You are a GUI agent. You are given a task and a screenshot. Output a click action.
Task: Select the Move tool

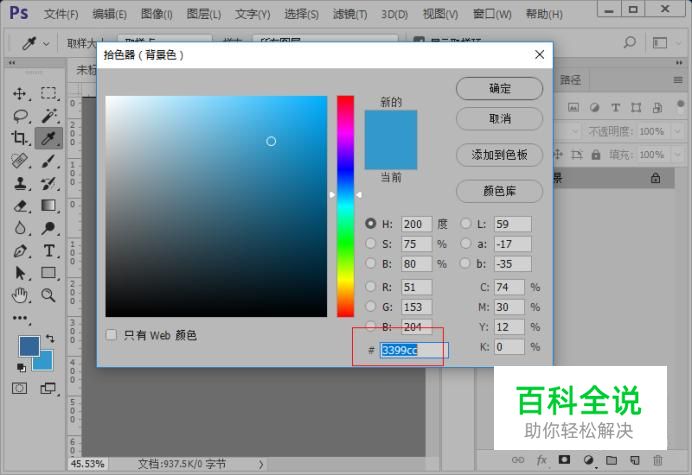click(19, 94)
